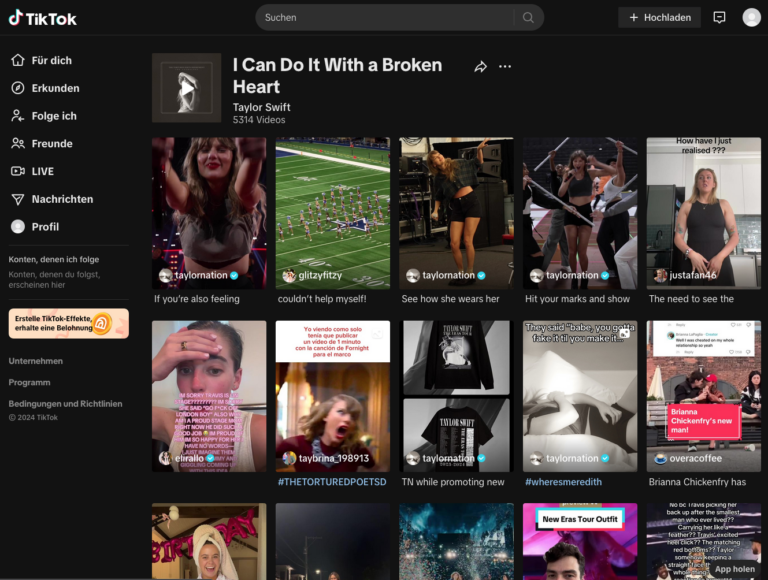Click caption TN while promoting new
Image resolution: width=768 pixels, height=580 pixels.
point(453,482)
